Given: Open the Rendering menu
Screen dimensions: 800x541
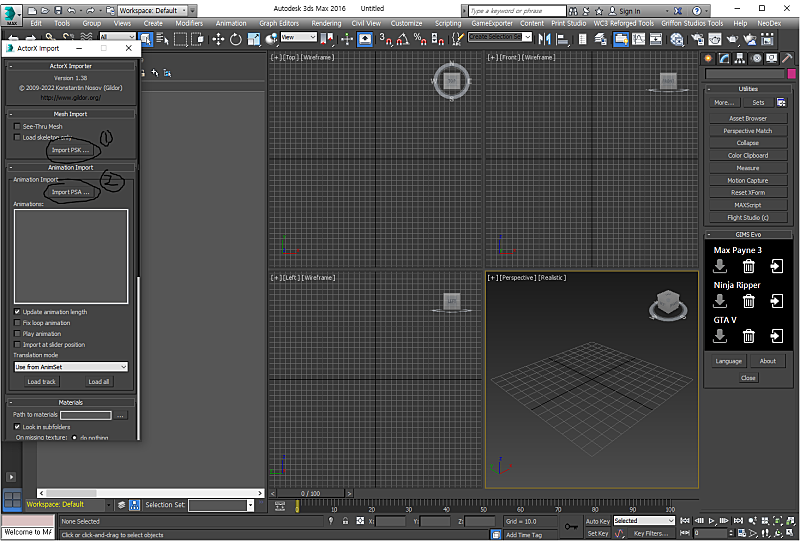Looking at the screenshot, I should pyautogui.click(x=326, y=23).
